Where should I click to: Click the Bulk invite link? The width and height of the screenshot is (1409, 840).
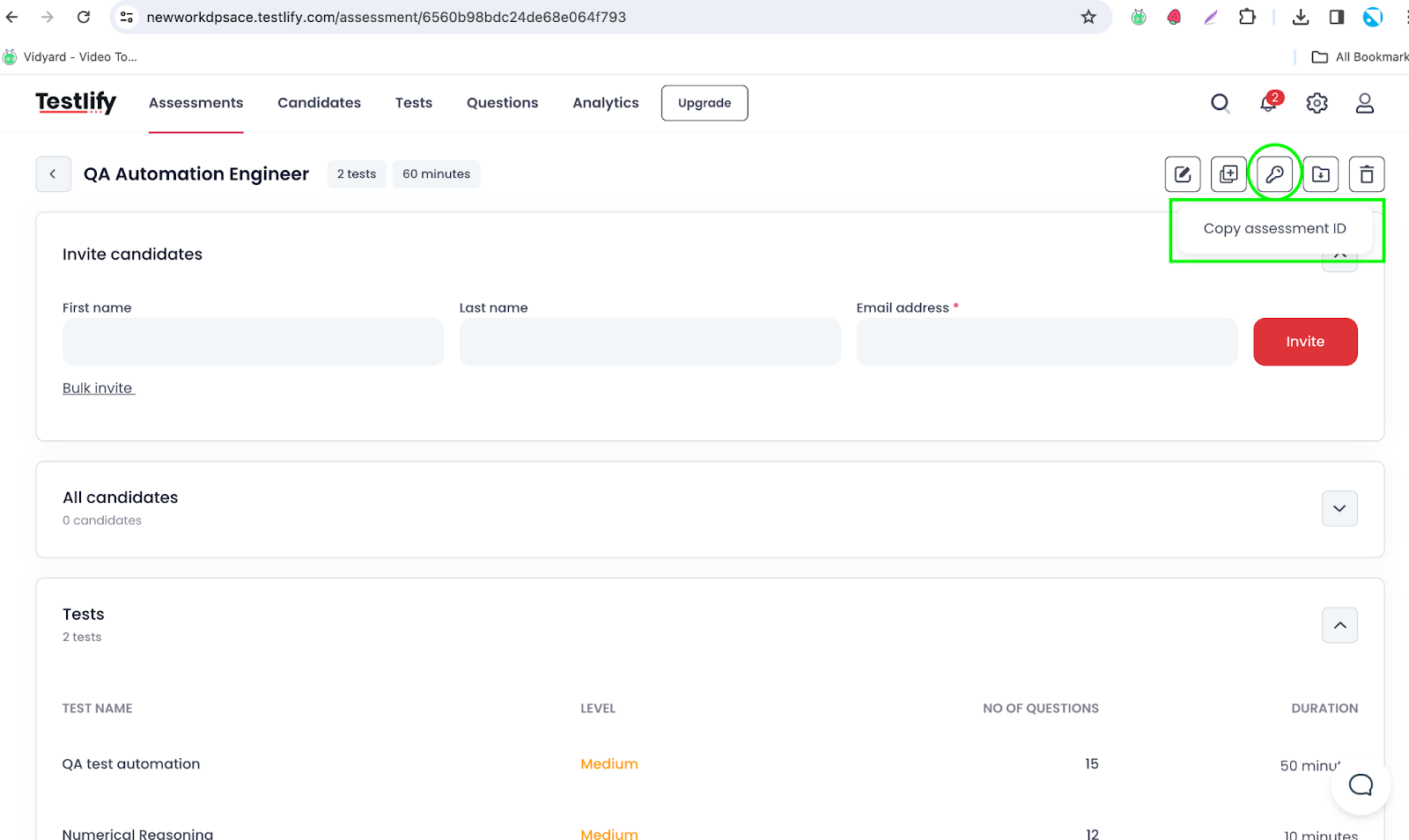pyautogui.click(x=98, y=388)
